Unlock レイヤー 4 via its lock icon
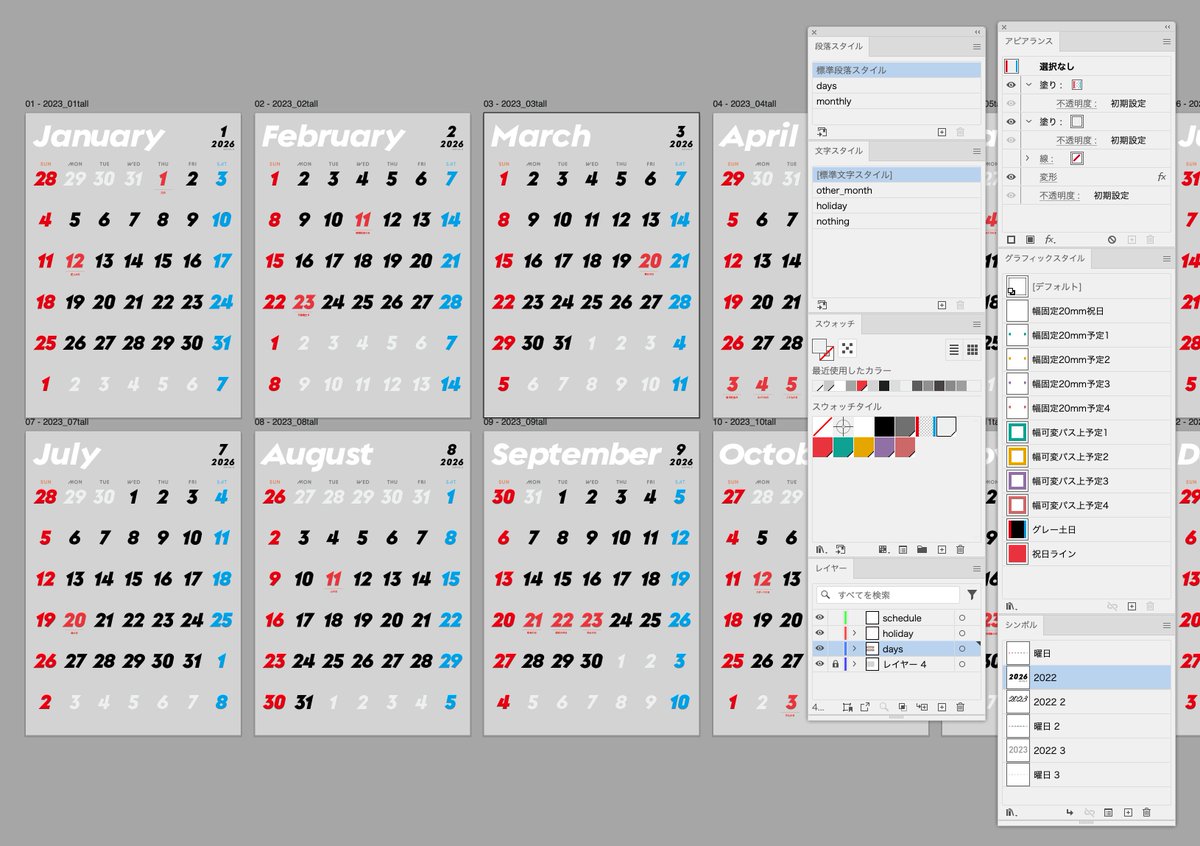Viewport: 1200px width, 846px height. (836, 664)
